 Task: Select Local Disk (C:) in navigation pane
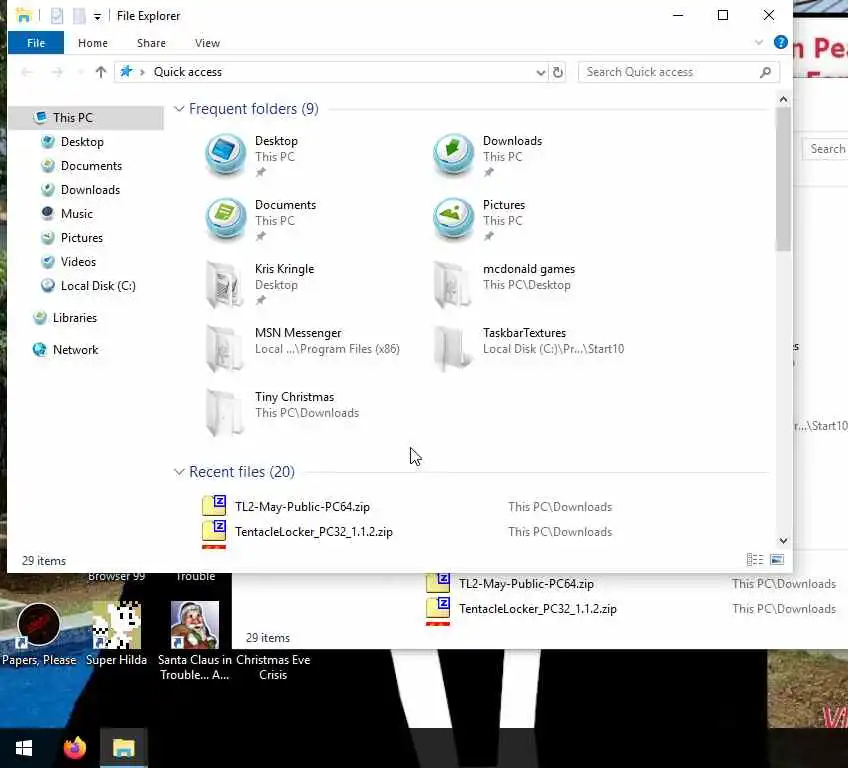pyautogui.click(x=97, y=286)
